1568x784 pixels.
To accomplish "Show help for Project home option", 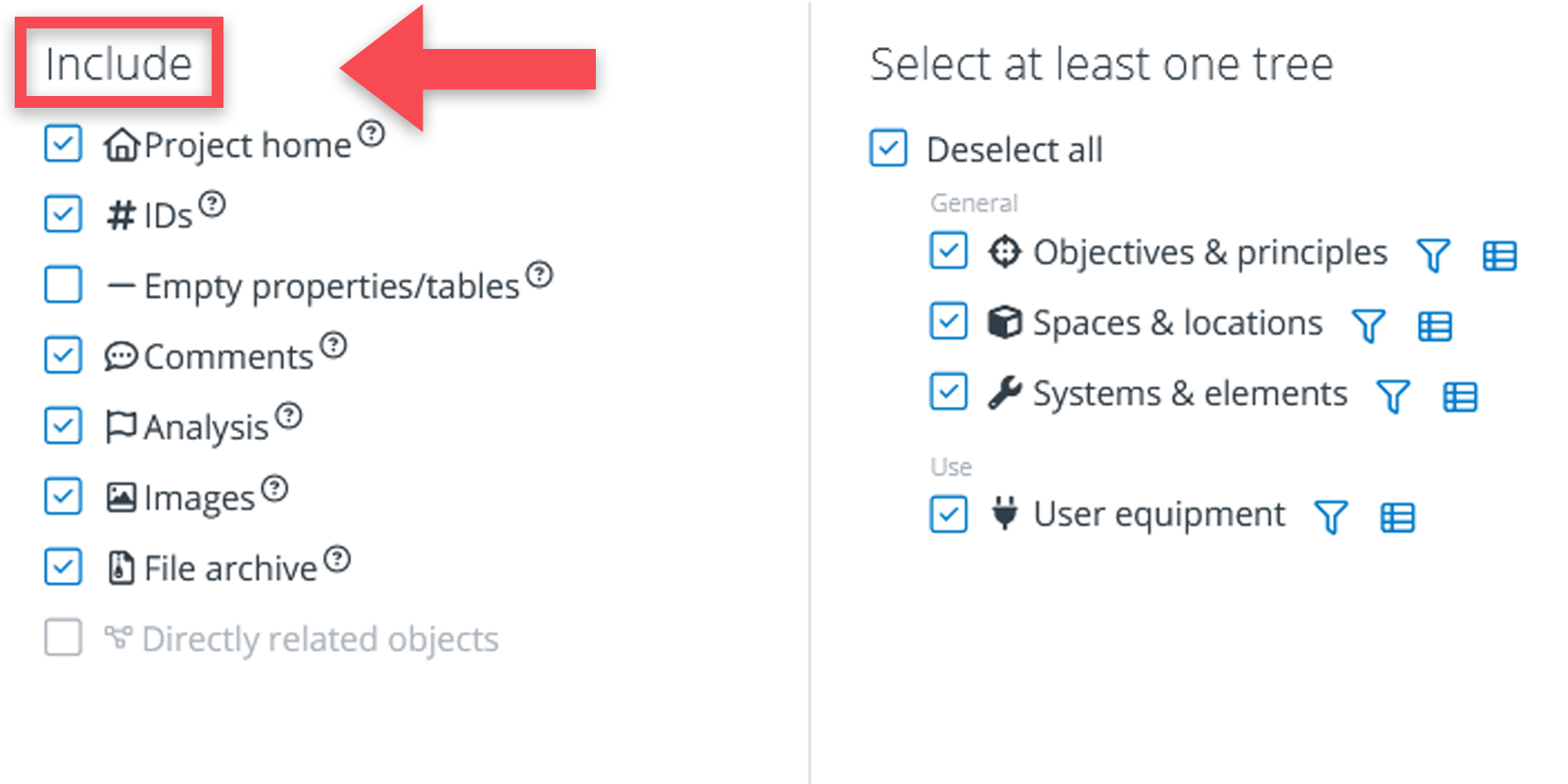I will [371, 132].
